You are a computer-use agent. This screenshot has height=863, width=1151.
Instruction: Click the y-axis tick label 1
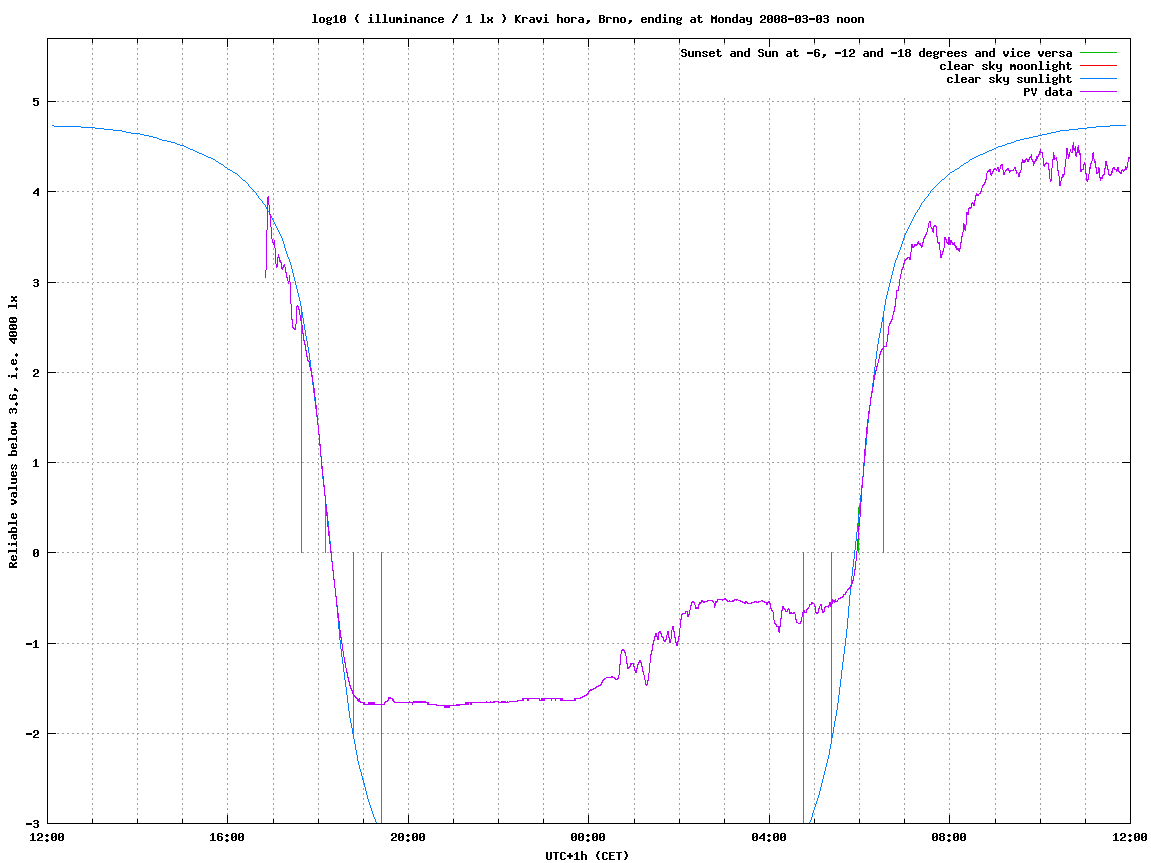coord(36,463)
